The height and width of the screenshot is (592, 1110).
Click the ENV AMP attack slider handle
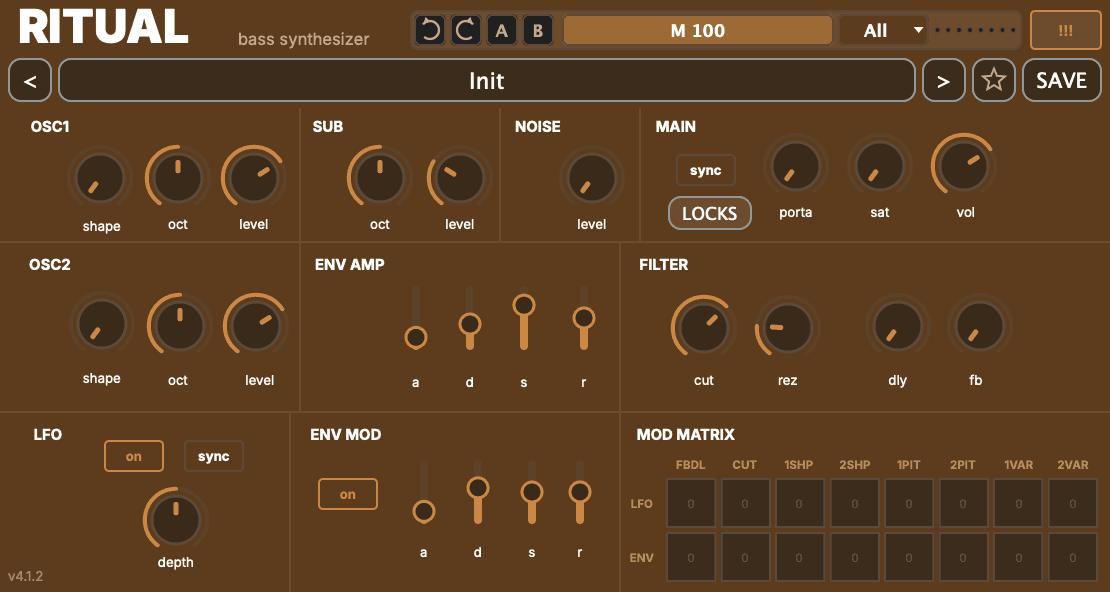[x=416, y=337]
